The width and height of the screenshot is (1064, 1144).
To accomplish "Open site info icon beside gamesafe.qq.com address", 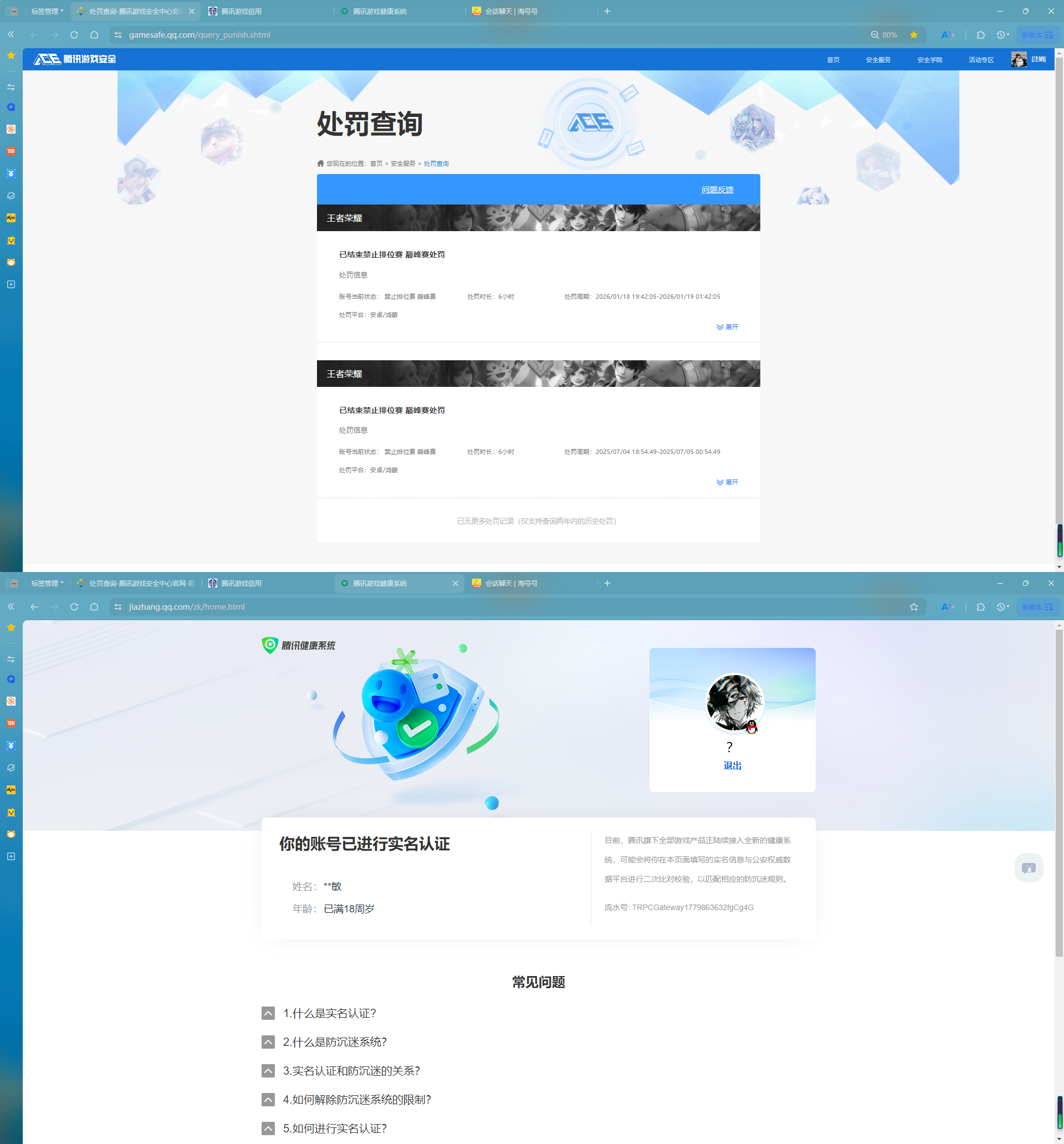I will coord(118,35).
